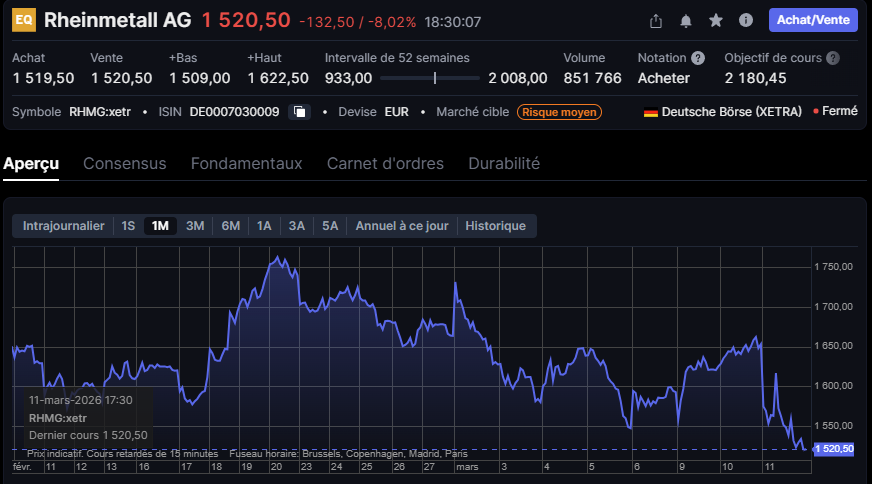
Task: Click the mars date label on chart axis
Action: coord(467,467)
